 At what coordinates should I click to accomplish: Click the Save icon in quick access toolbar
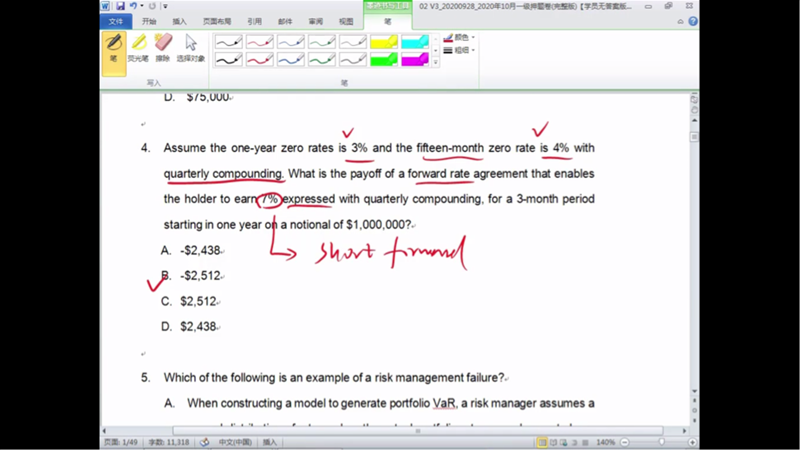[x=120, y=6]
